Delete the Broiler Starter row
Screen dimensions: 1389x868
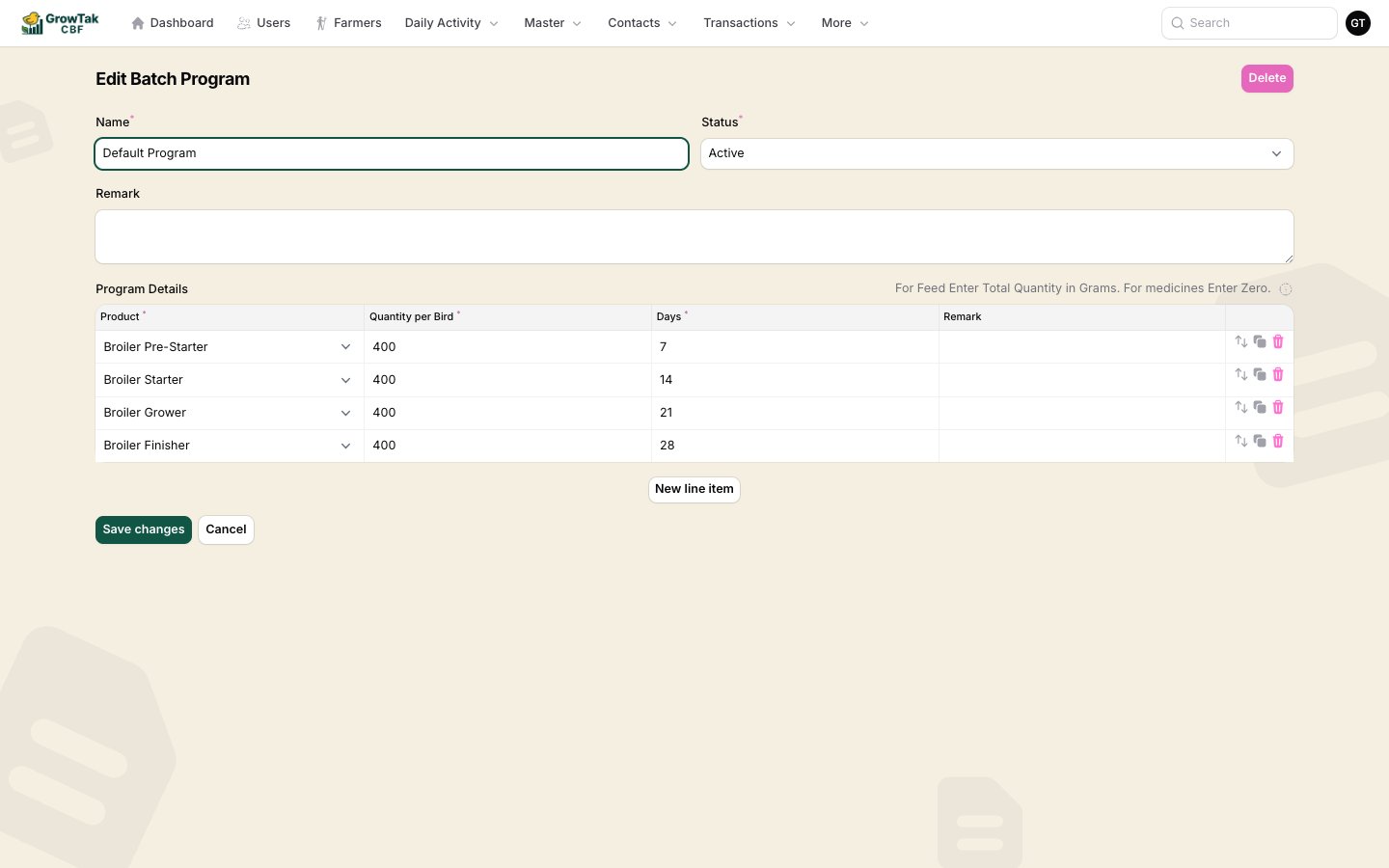(1278, 374)
